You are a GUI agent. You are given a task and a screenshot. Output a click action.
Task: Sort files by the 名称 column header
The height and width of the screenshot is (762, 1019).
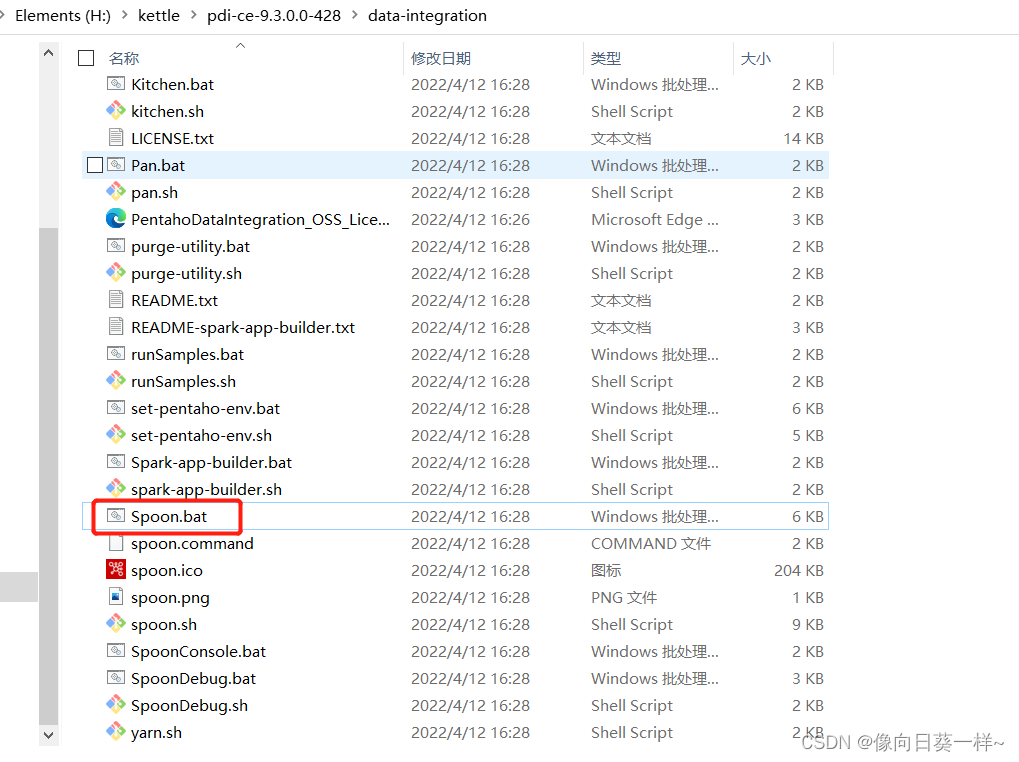click(x=123, y=58)
